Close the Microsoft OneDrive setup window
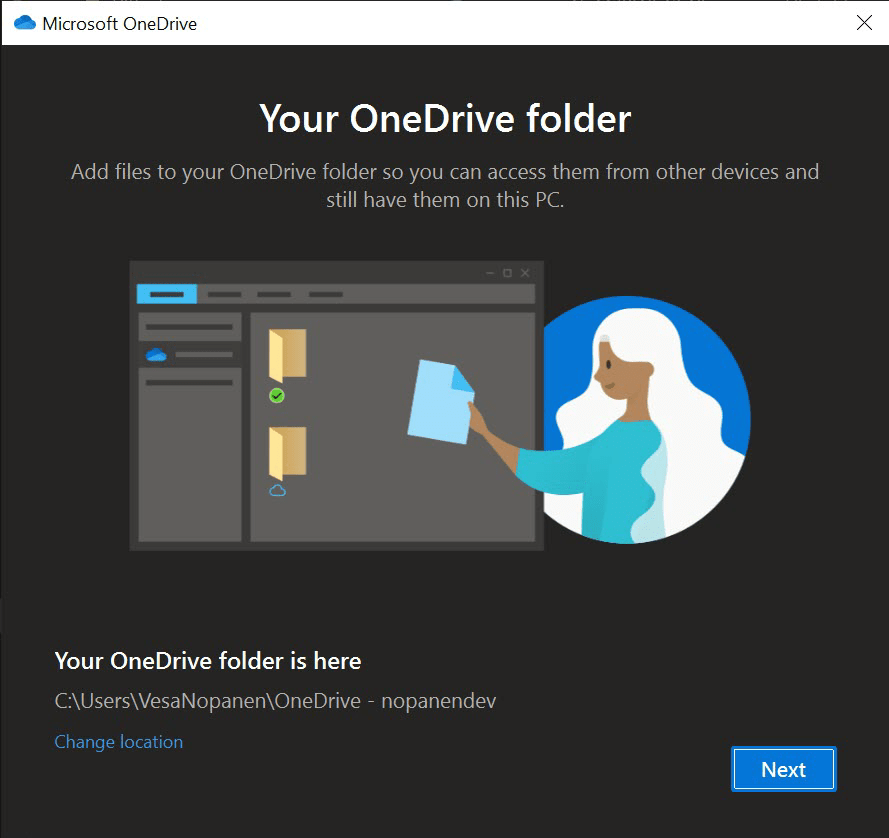The height and width of the screenshot is (838, 889). (864, 23)
